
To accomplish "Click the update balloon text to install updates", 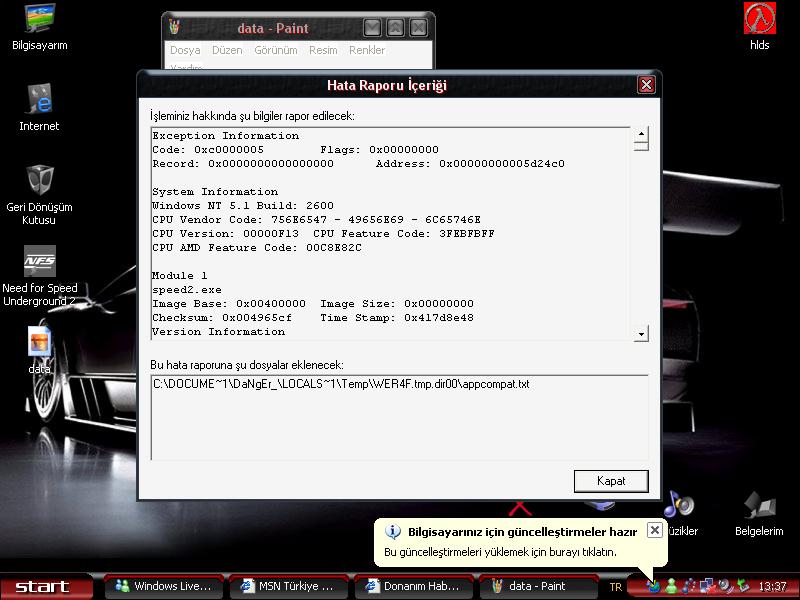I will point(500,552).
